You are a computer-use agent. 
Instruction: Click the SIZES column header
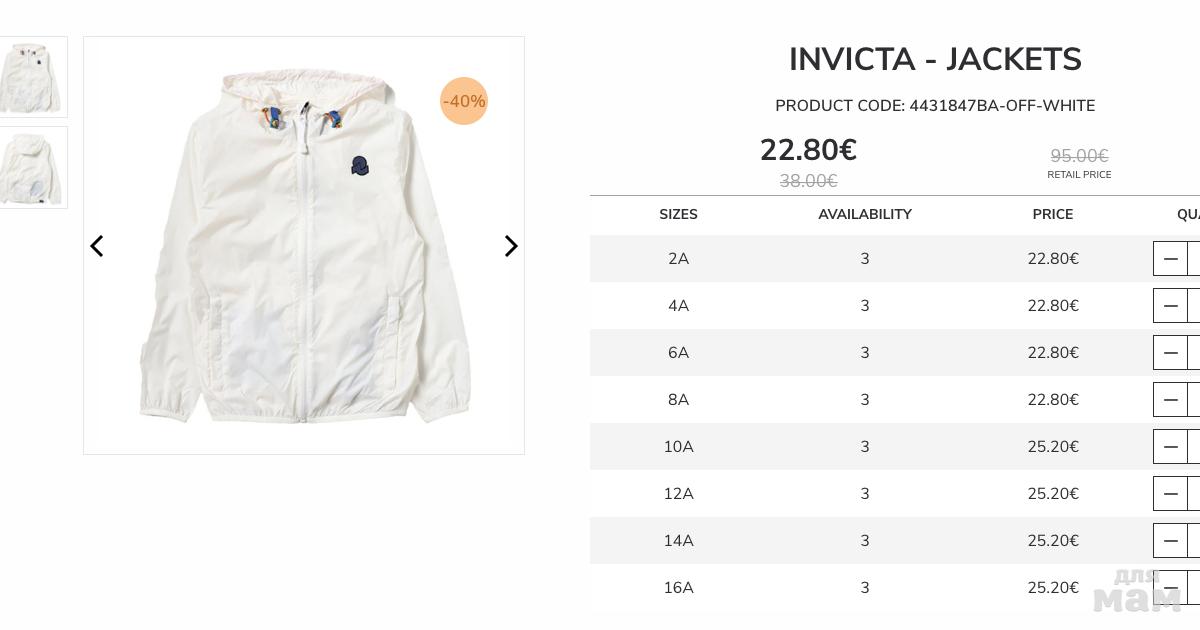(678, 214)
